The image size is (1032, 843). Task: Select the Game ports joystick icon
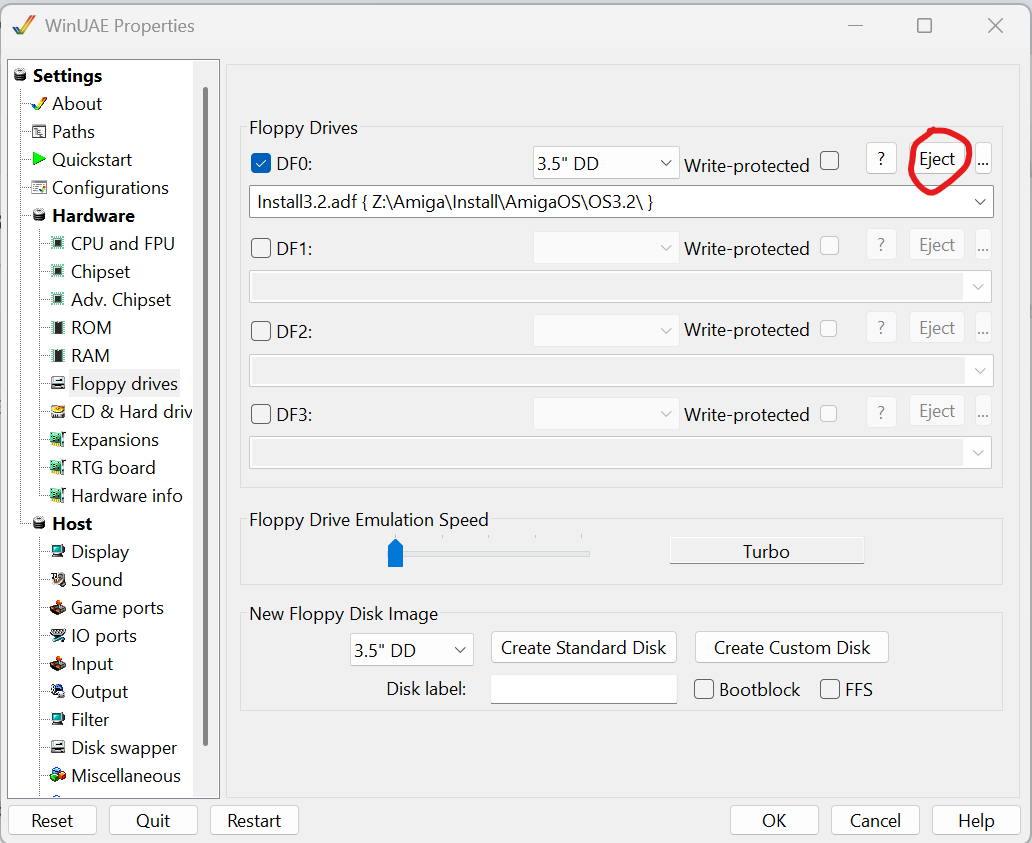click(x=58, y=608)
